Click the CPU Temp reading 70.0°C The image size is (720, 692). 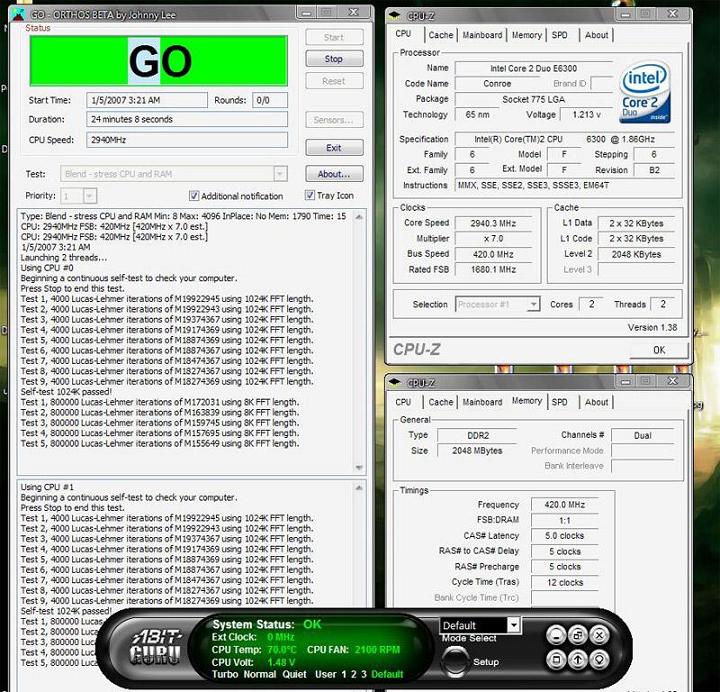(x=281, y=650)
